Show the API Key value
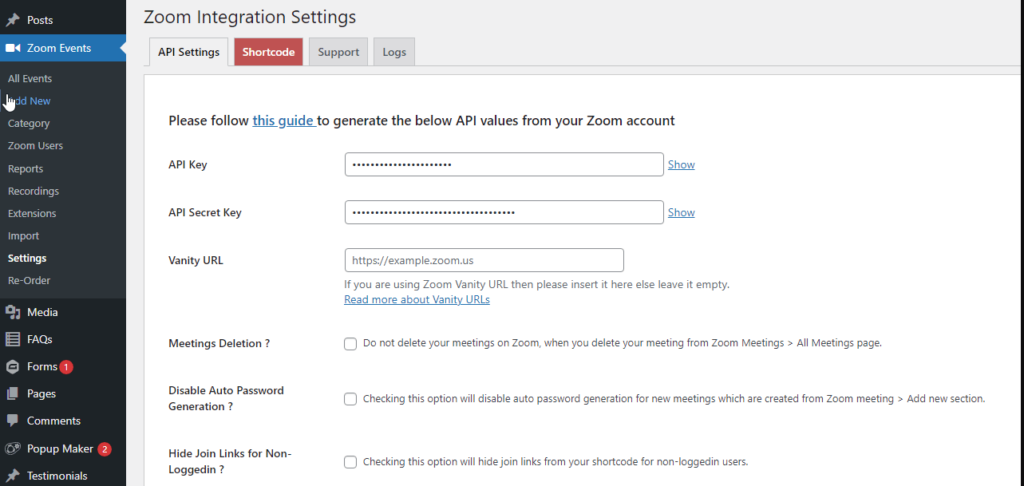This screenshot has height=486, width=1024. coord(681,165)
